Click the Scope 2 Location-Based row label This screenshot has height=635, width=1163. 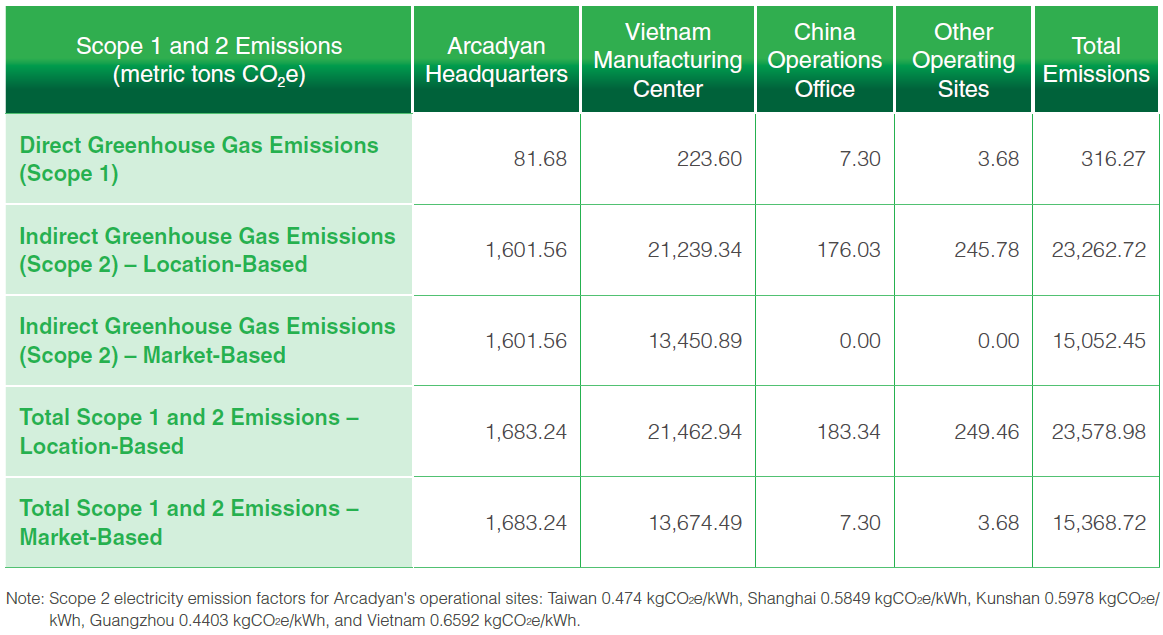tap(207, 250)
